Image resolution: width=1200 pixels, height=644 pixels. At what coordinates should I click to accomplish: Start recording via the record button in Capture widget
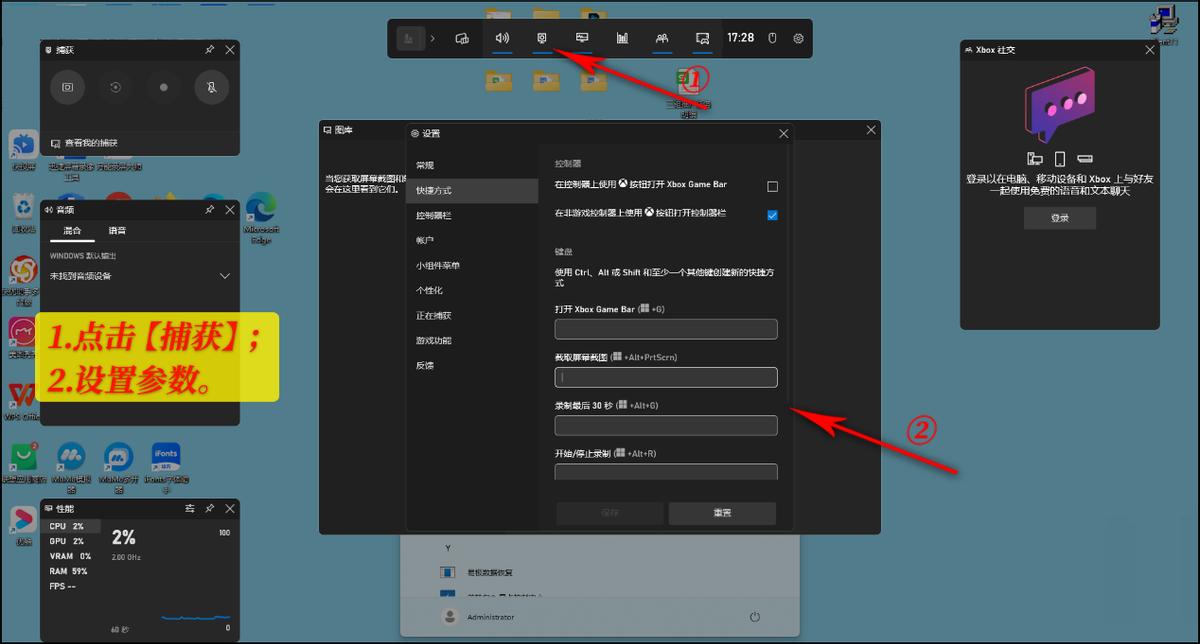point(163,88)
